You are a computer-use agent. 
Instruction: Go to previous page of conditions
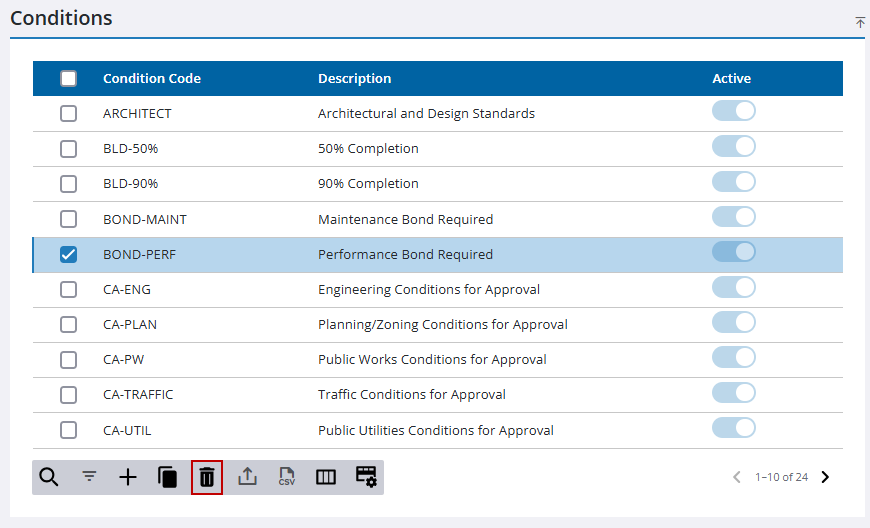click(x=737, y=477)
